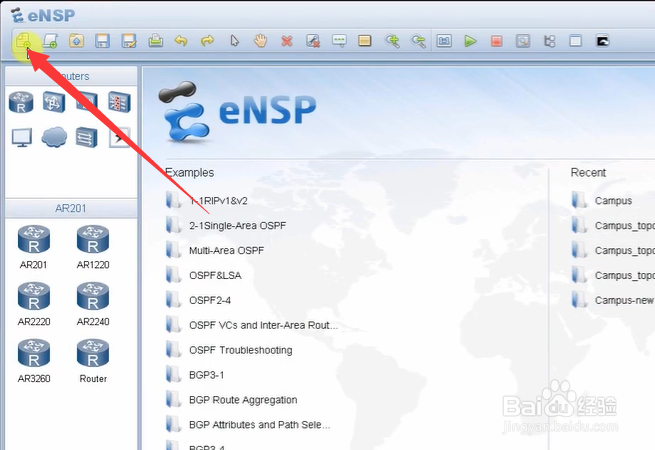Click the red X delete icon
Screen dimensions: 655x450
click(x=287, y=41)
